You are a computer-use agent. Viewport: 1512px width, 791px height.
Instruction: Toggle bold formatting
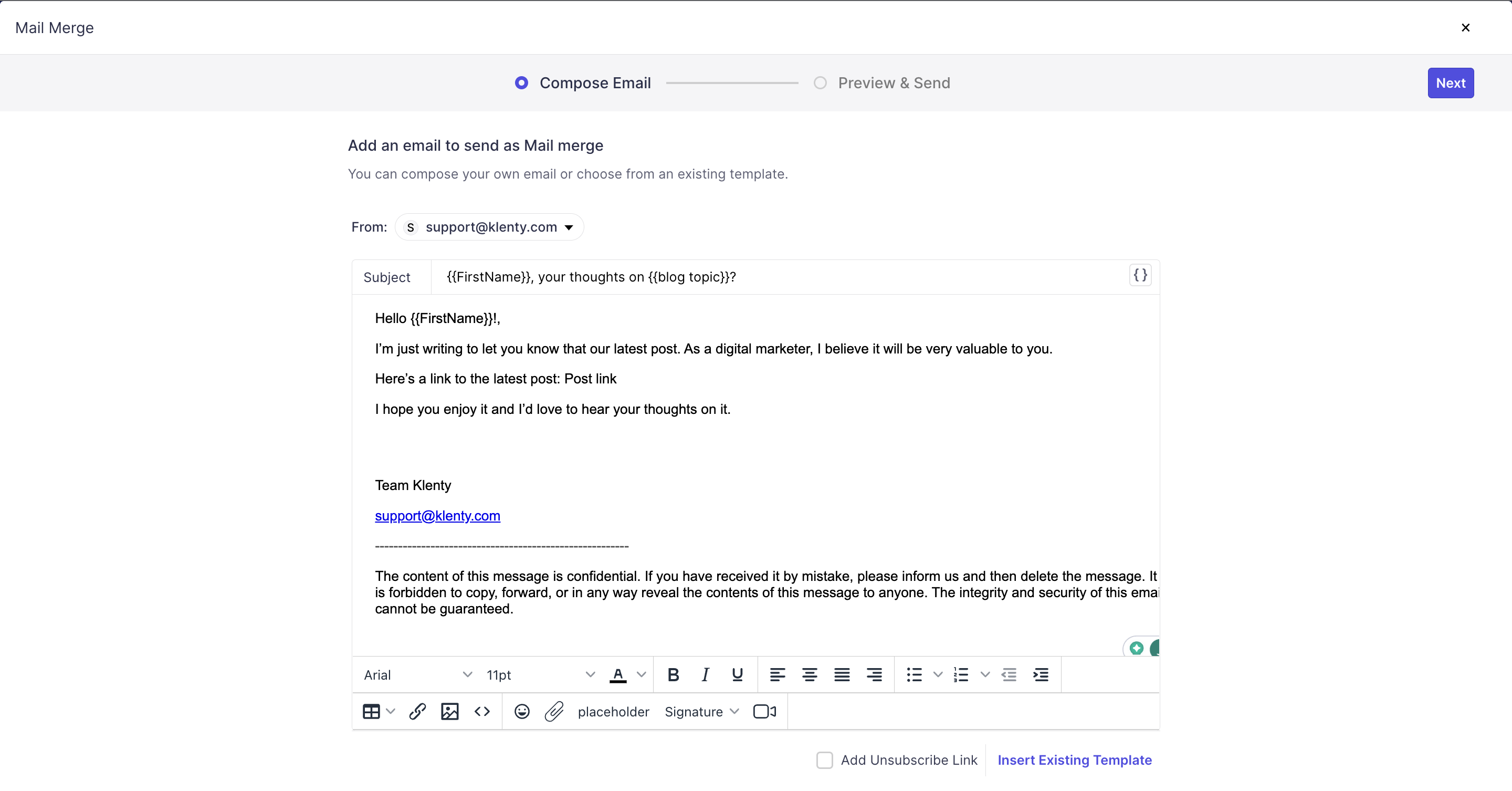pyautogui.click(x=673, y=675)
